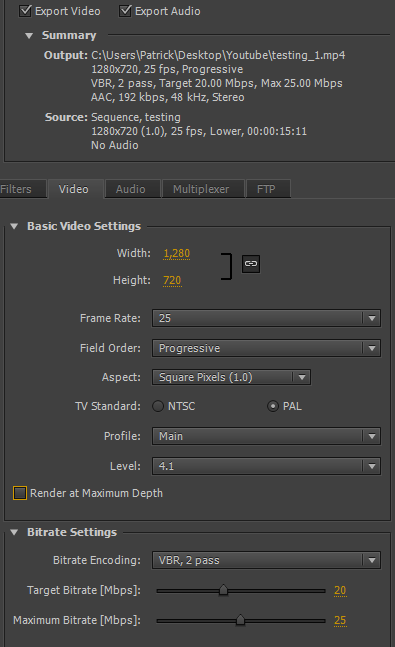The image size is (395, 647).
Task: Click the output file path testing_1.mp4
Action: tap(218, 55)
